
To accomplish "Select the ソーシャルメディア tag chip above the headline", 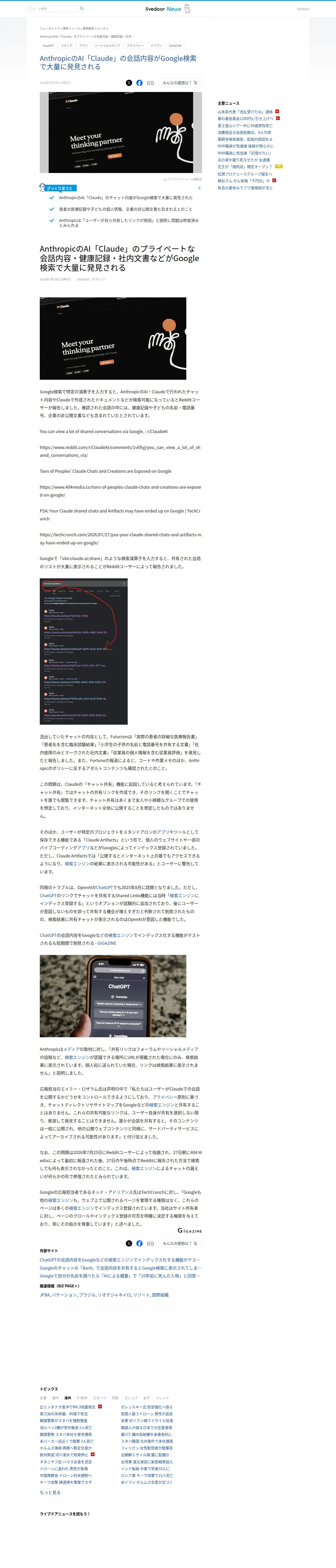I will click(107, 46).
